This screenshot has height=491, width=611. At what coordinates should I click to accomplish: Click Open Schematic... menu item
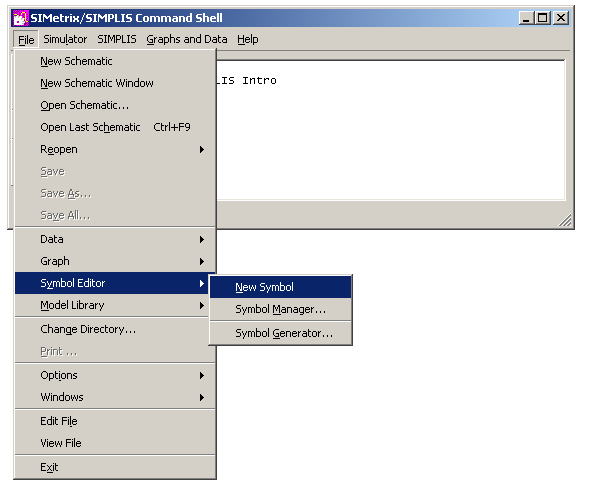click(115, 105)
